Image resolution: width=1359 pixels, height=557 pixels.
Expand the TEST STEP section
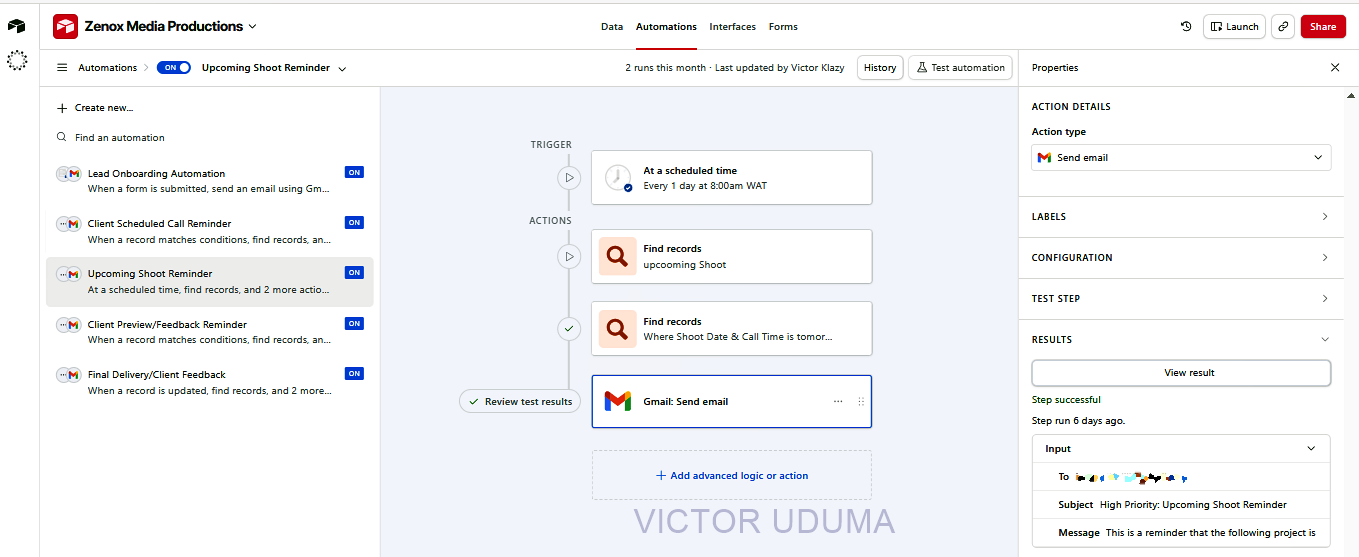click(1181, 299)
